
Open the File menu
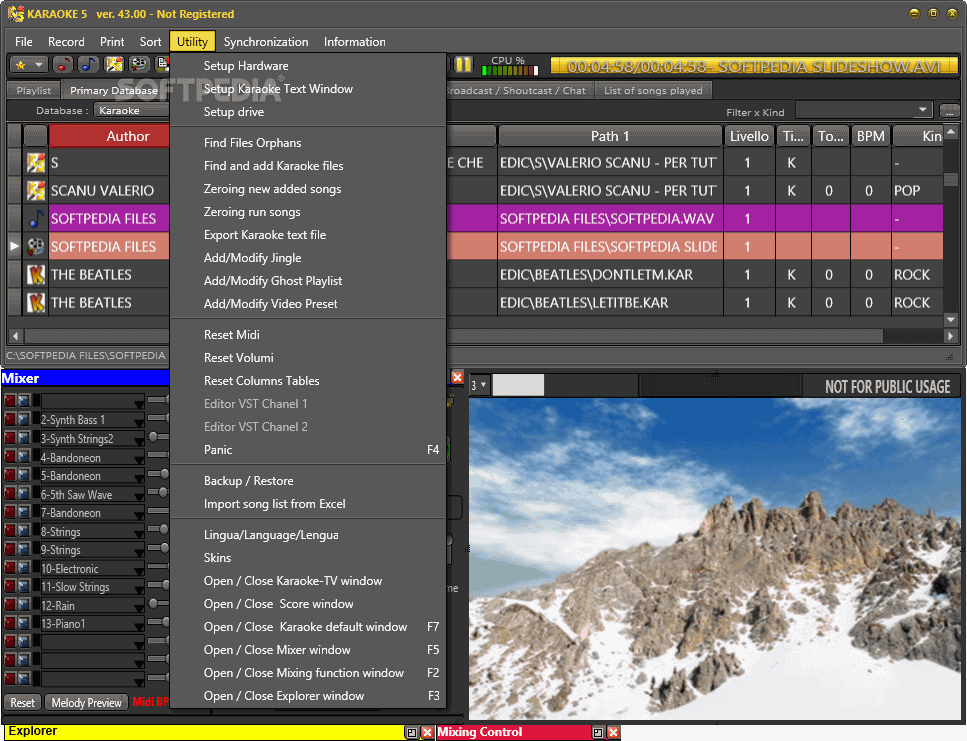pyautogui.click(x=23, y=41)
